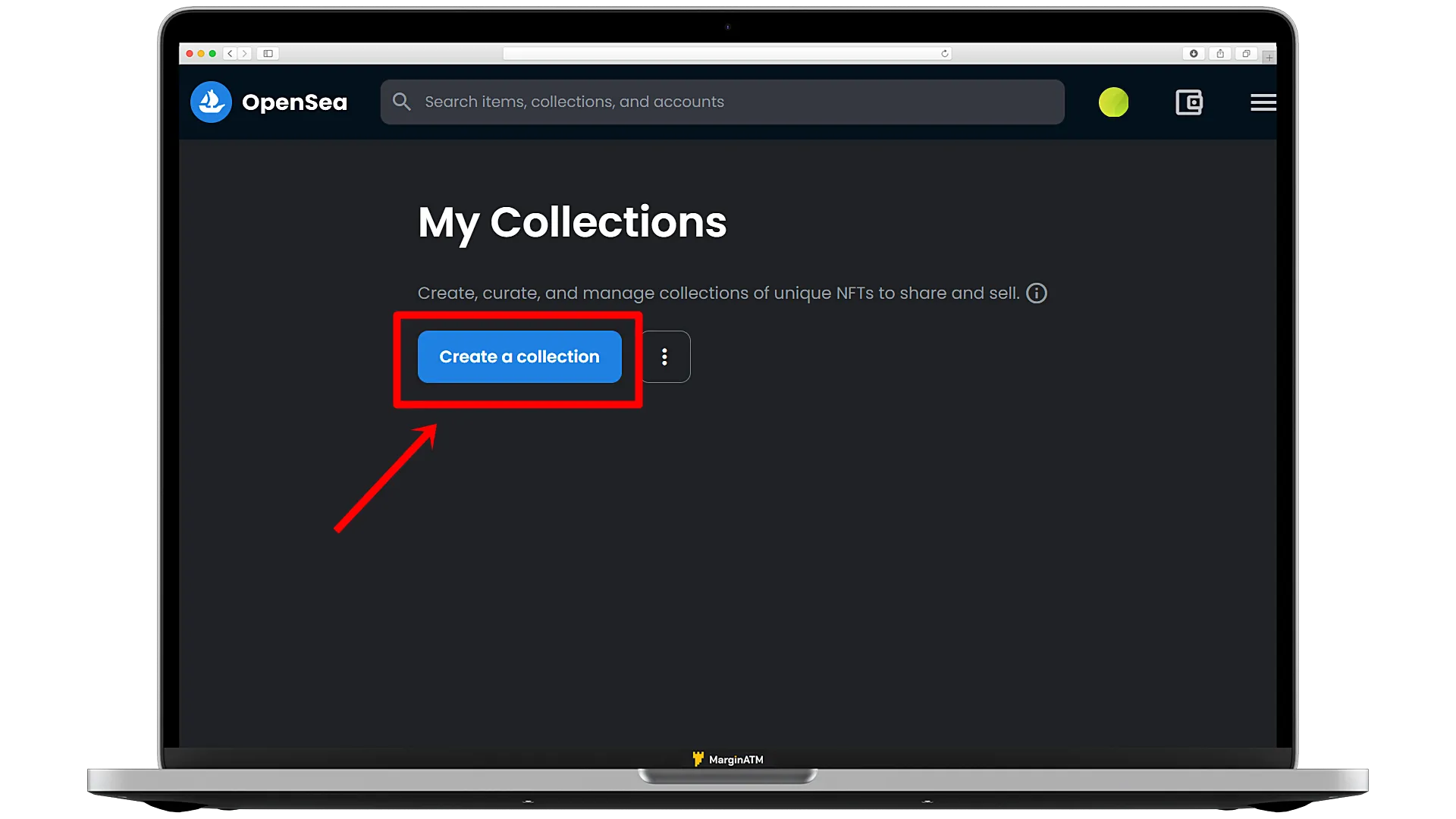The image size is (1456, 819).
Task: Click the user profile avatar icon
Action: click(1113, 102)
